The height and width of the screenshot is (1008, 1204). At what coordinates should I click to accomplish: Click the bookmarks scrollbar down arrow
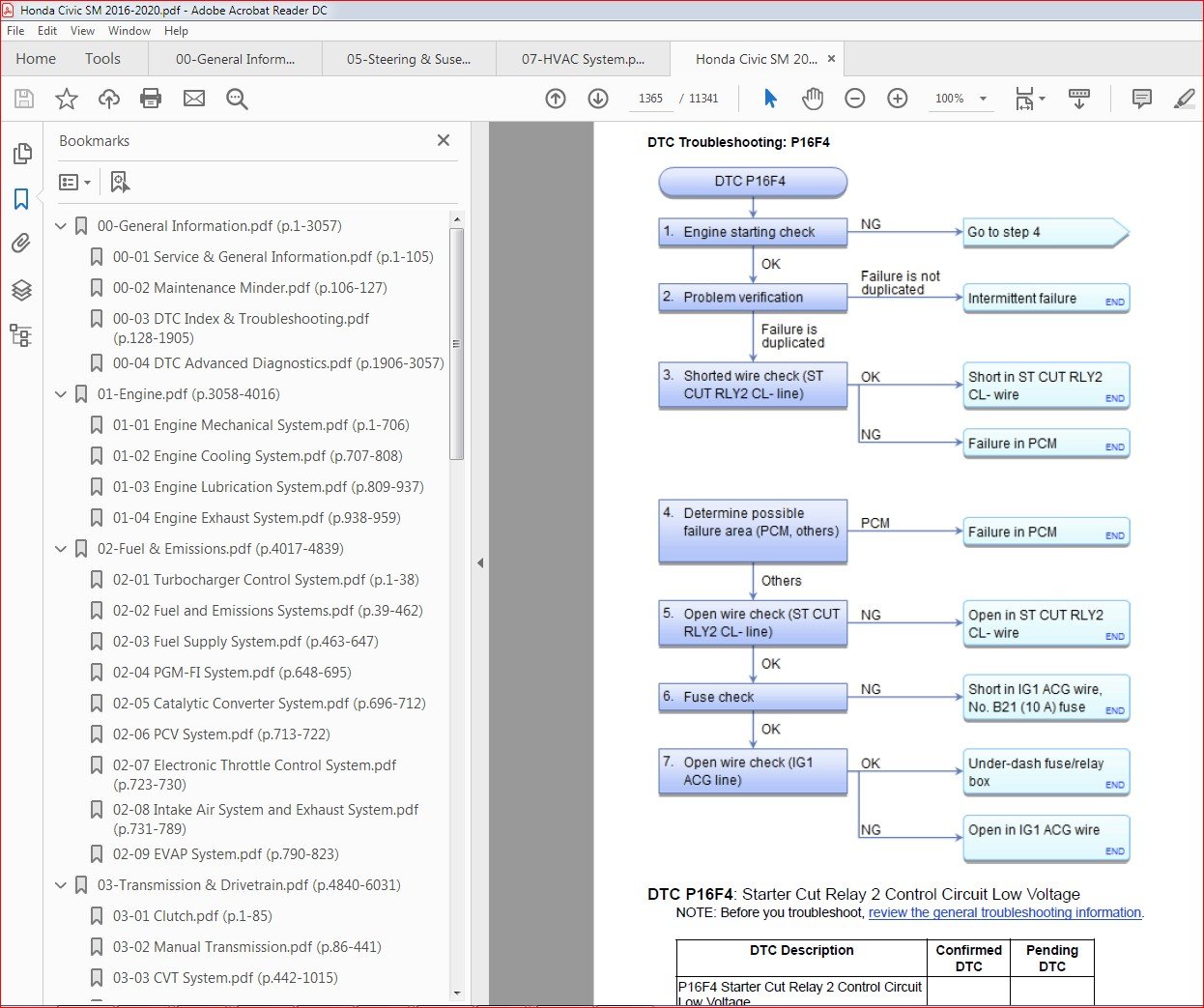tap(456, 994)
